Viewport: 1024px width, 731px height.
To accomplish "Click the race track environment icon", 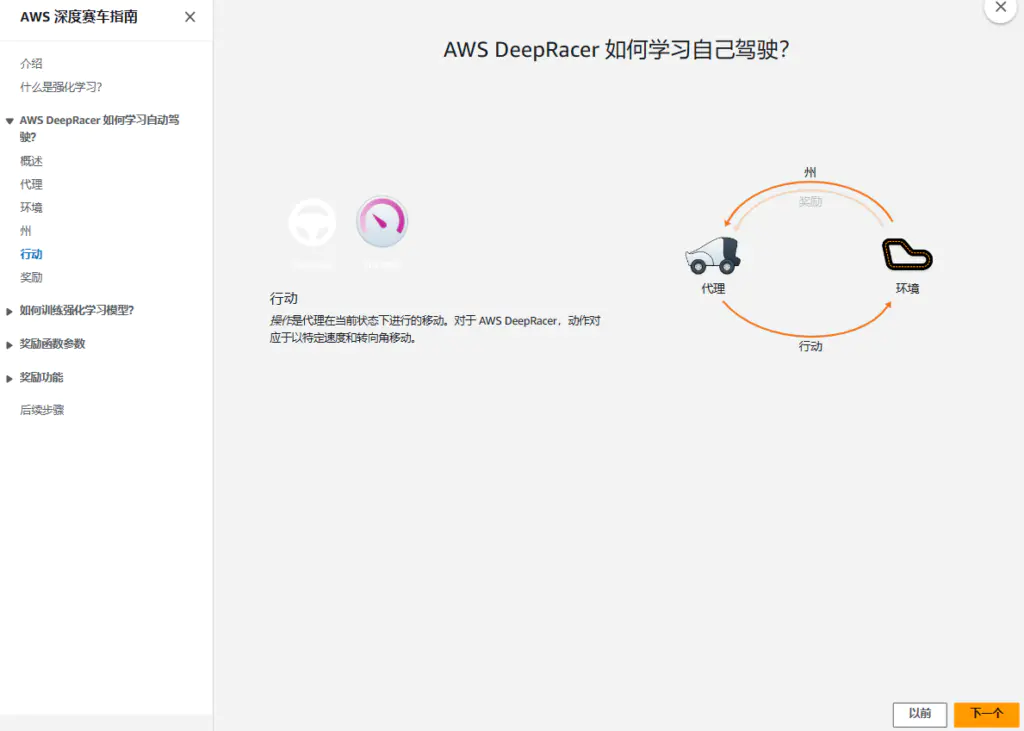I will point(907,254).
